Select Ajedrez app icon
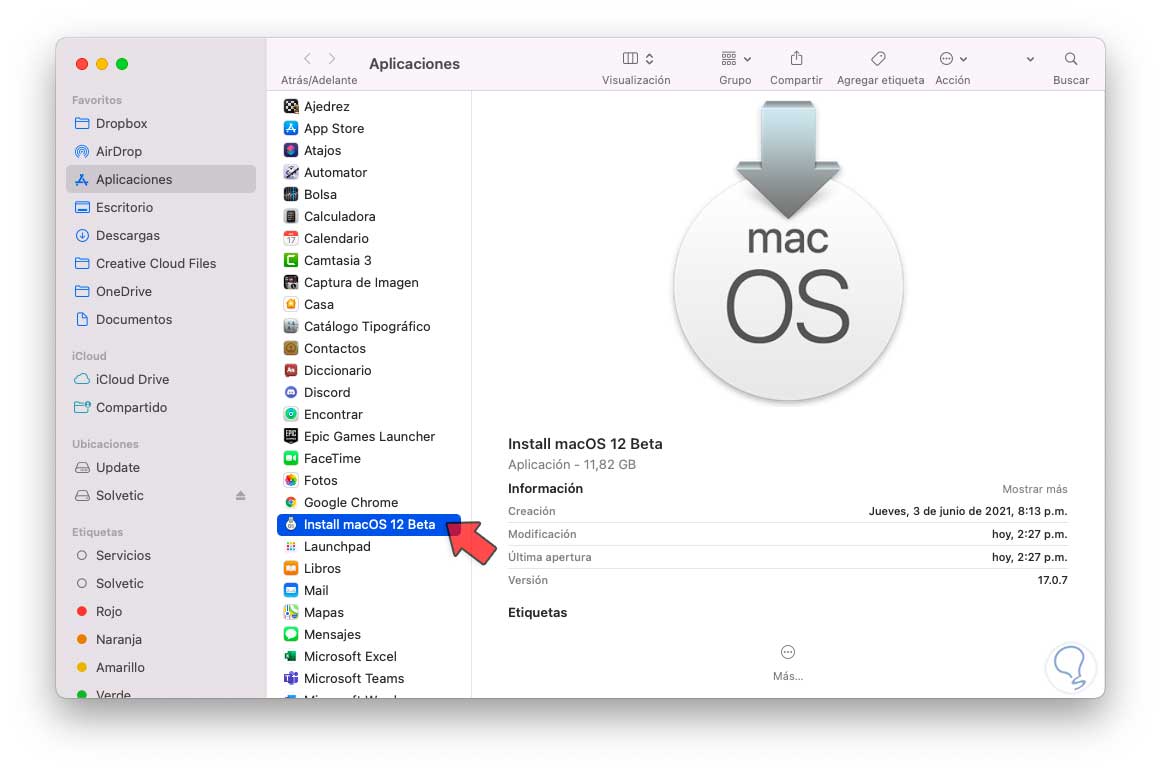 pos(291,107)
